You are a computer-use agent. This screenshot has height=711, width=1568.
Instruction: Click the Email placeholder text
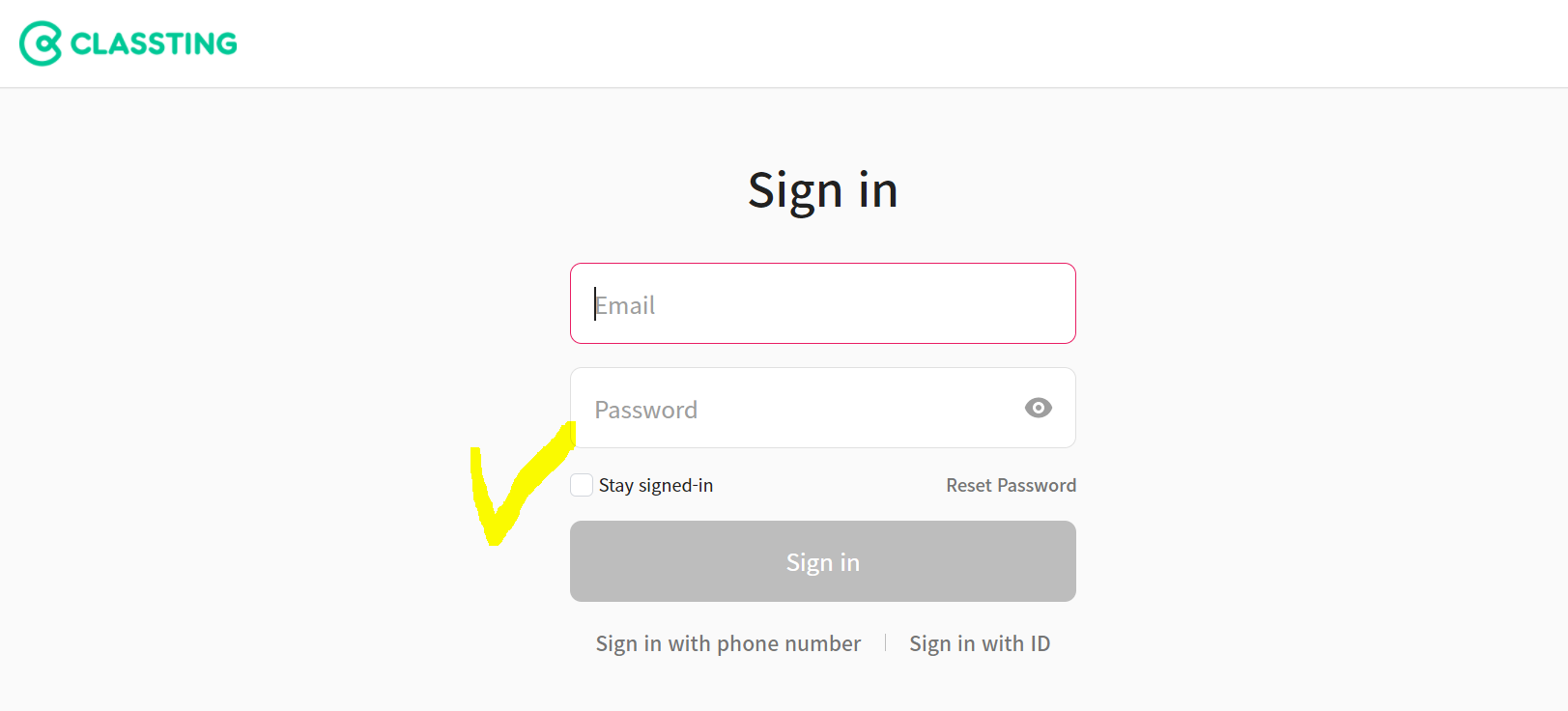coord(625,305)
